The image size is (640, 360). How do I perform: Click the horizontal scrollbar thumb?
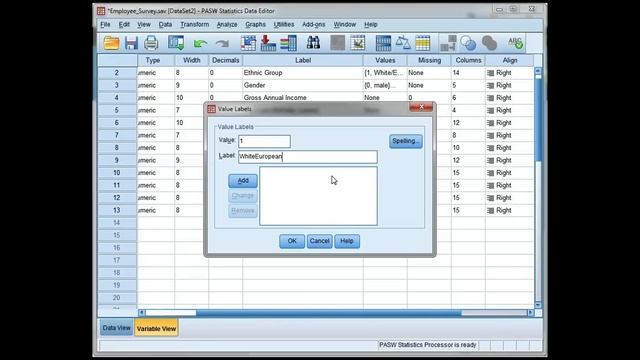(x=329, y=313)
